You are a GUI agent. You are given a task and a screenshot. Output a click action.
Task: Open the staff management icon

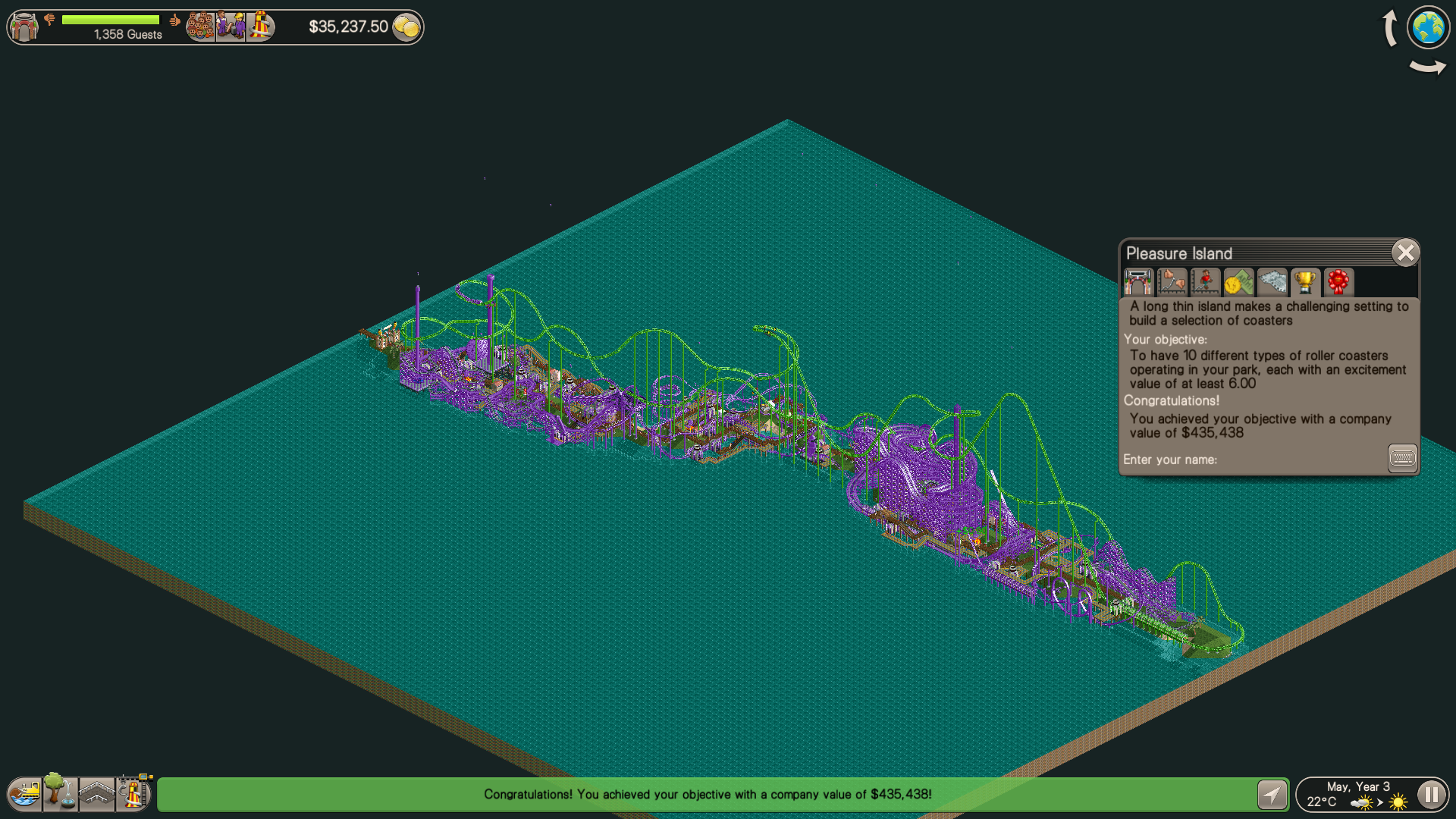[x=231, y=27]
